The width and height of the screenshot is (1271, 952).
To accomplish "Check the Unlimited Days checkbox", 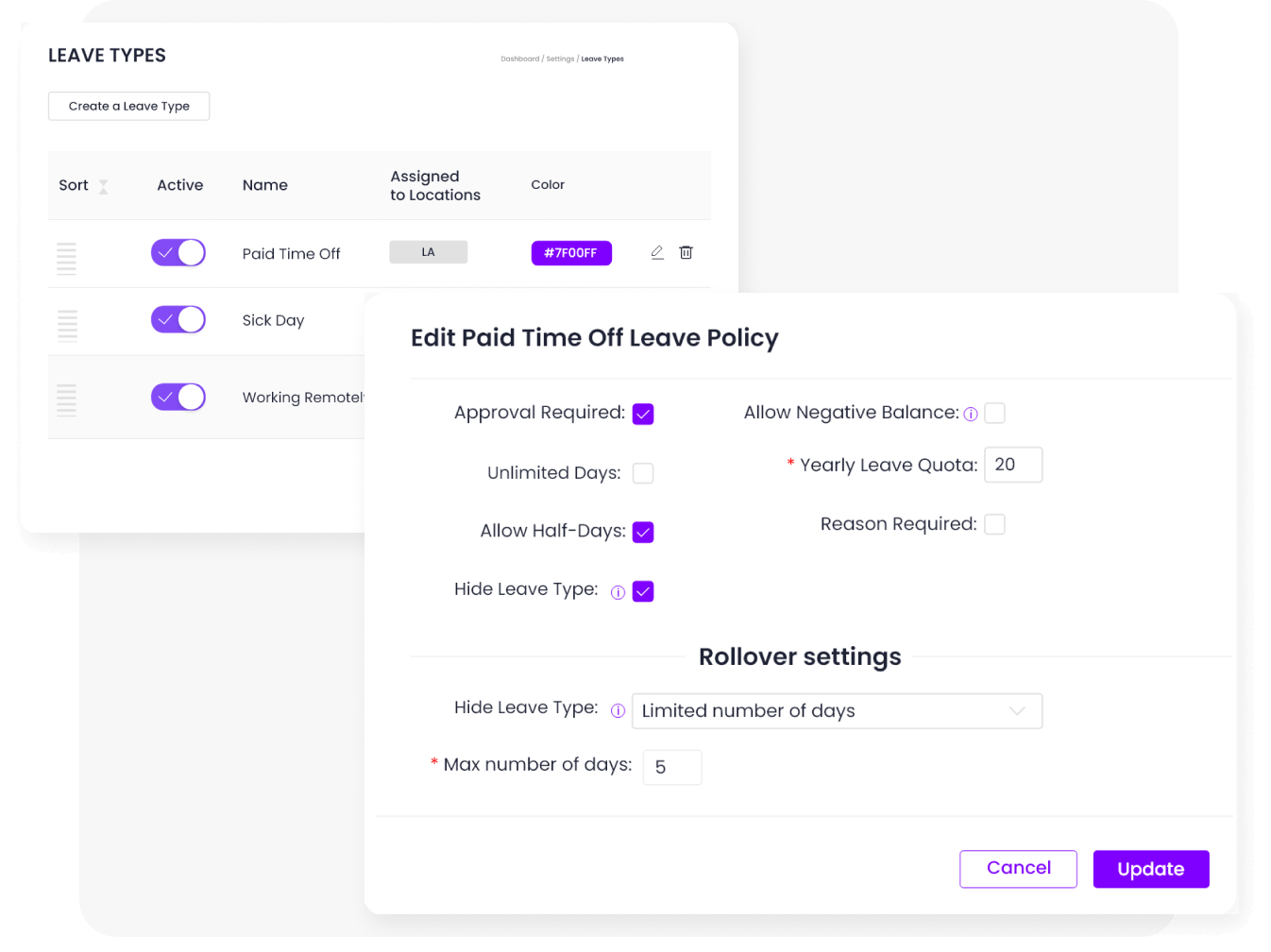I will click(x=643, y=473).
